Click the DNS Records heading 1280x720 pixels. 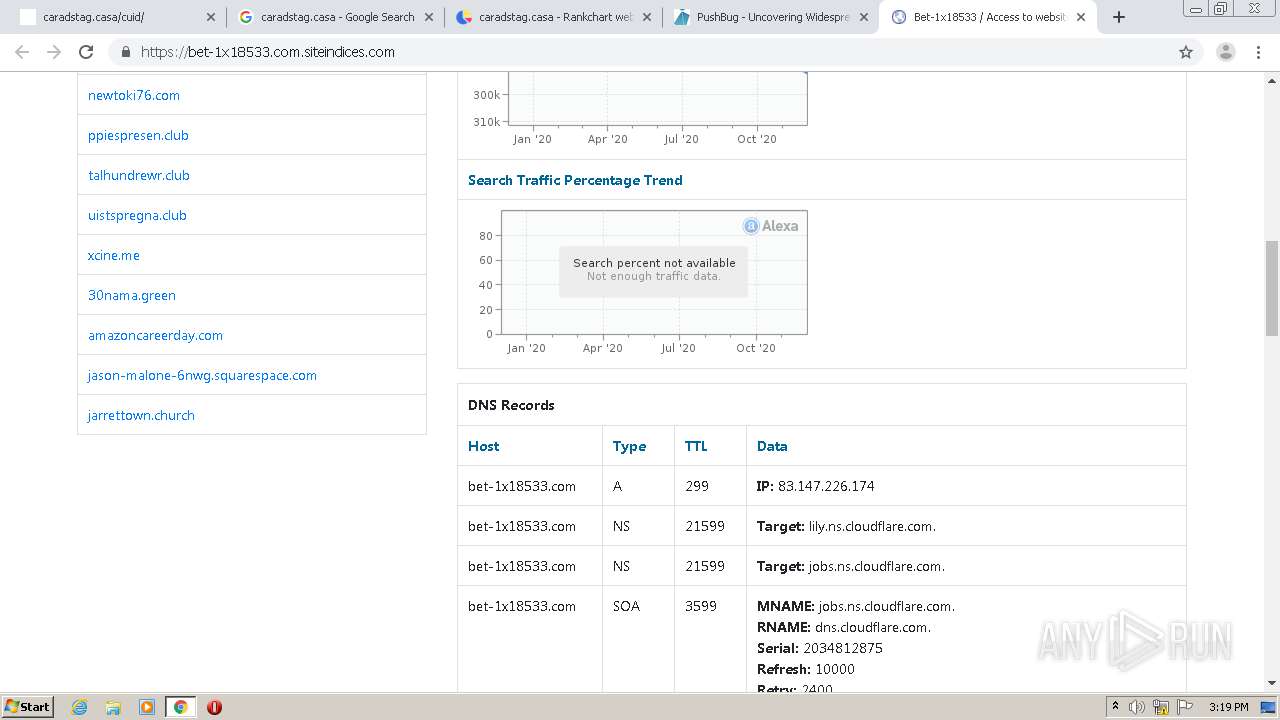(x=511, y=405)
